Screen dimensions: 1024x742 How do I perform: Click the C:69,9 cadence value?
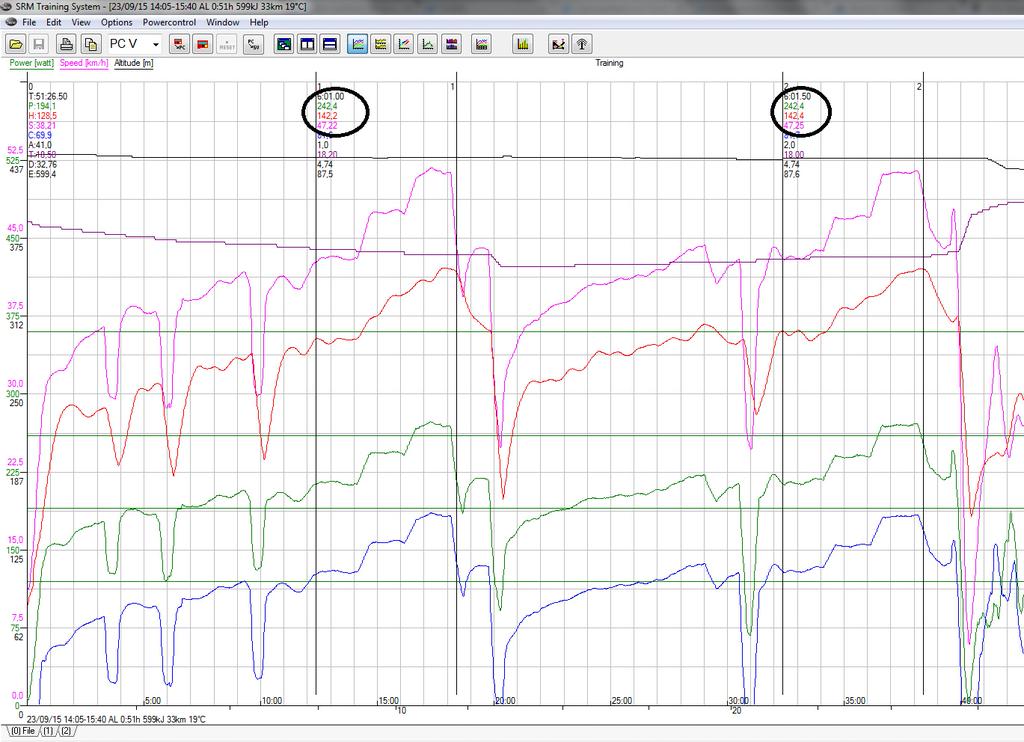coord(40,136)
